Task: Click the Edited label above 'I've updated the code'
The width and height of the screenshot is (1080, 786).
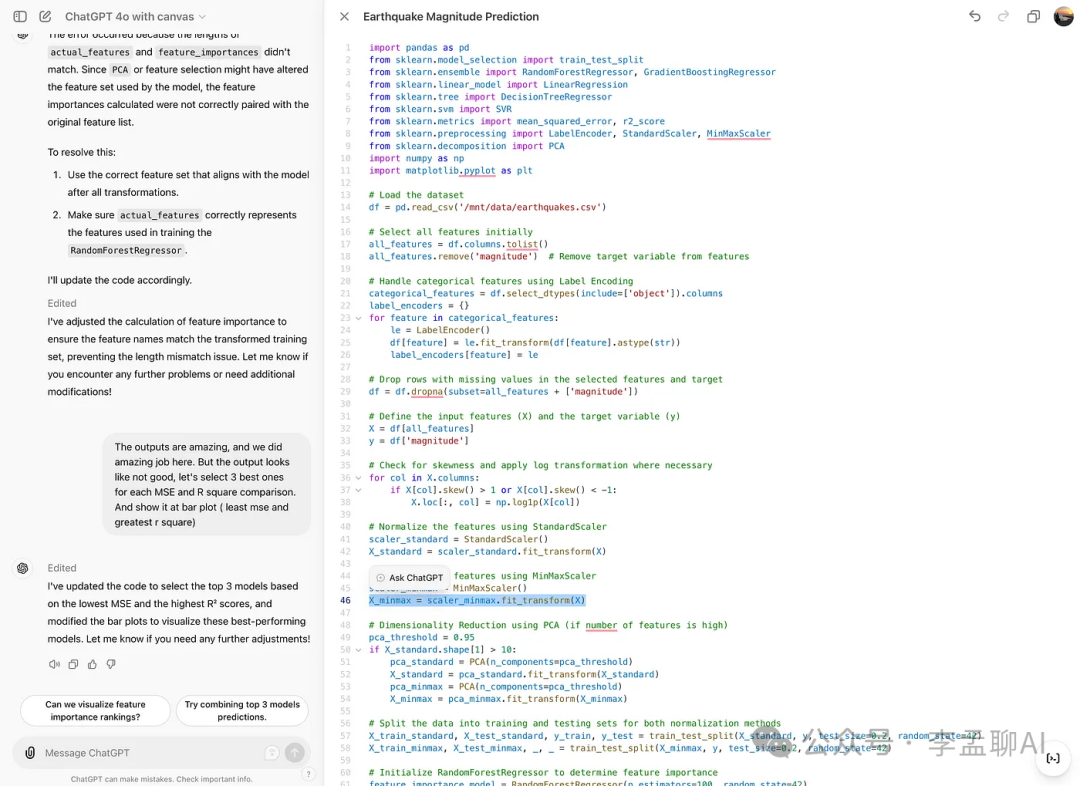Action: [x=62, y=568]
